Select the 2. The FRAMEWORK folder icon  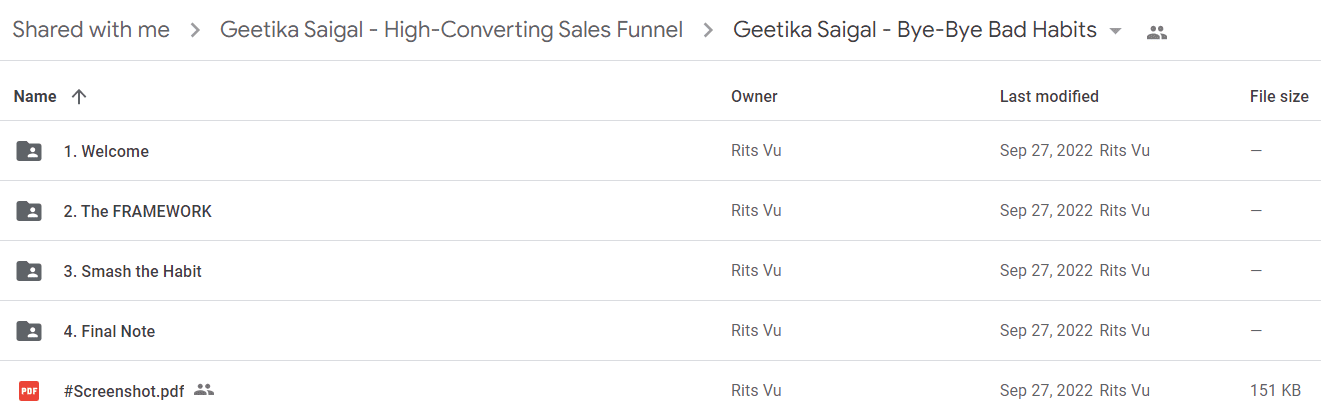pos(29,211)
